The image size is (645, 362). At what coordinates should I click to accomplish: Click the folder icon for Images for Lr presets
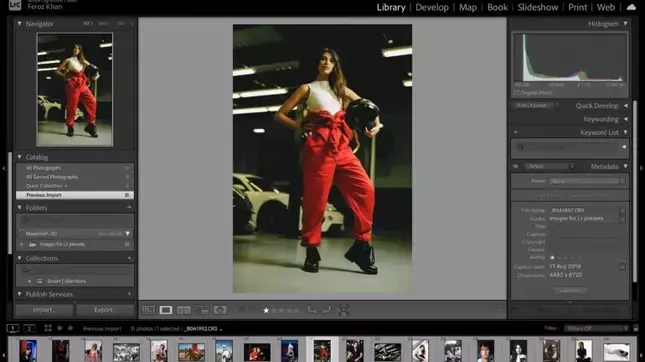click(x=32, y=244)
